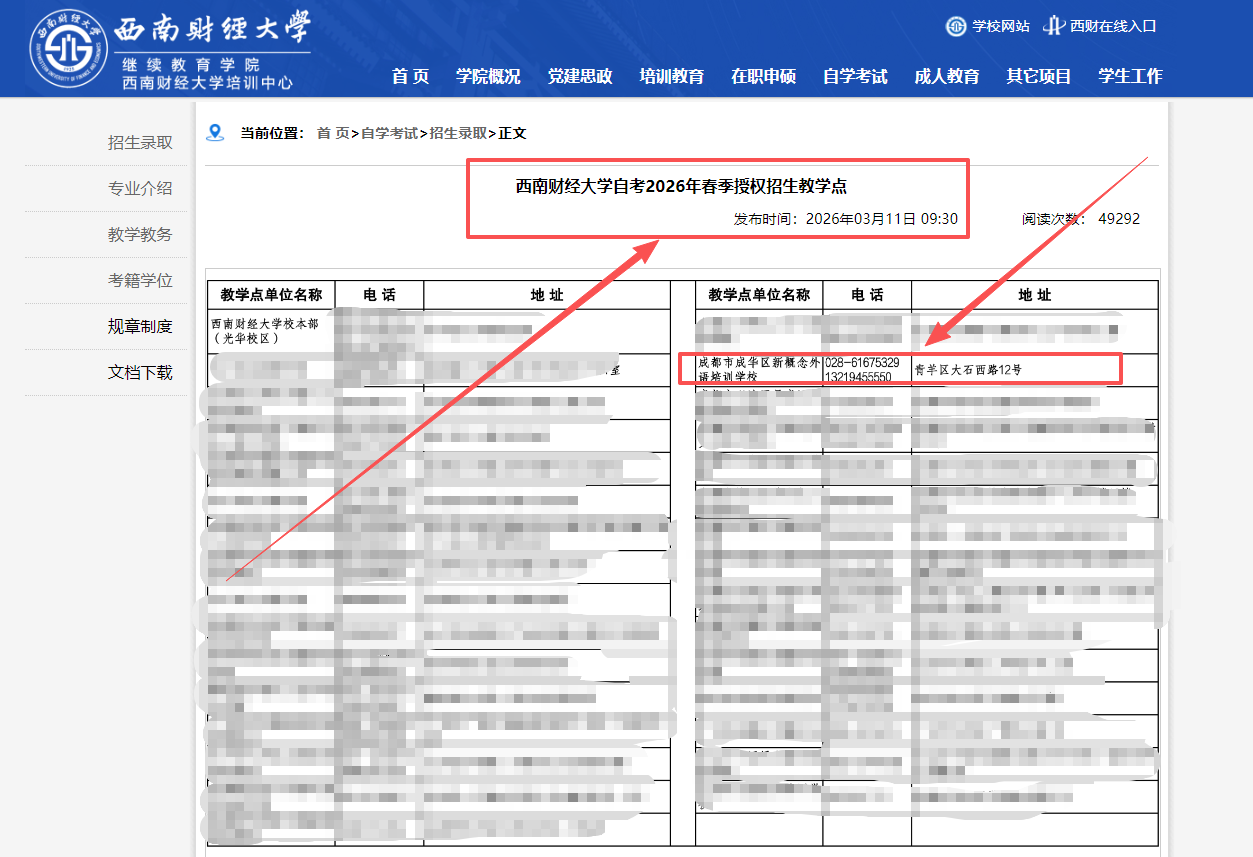Click the 考籍学位 sidebar link
1253x857 pixels.
(140, 281)
